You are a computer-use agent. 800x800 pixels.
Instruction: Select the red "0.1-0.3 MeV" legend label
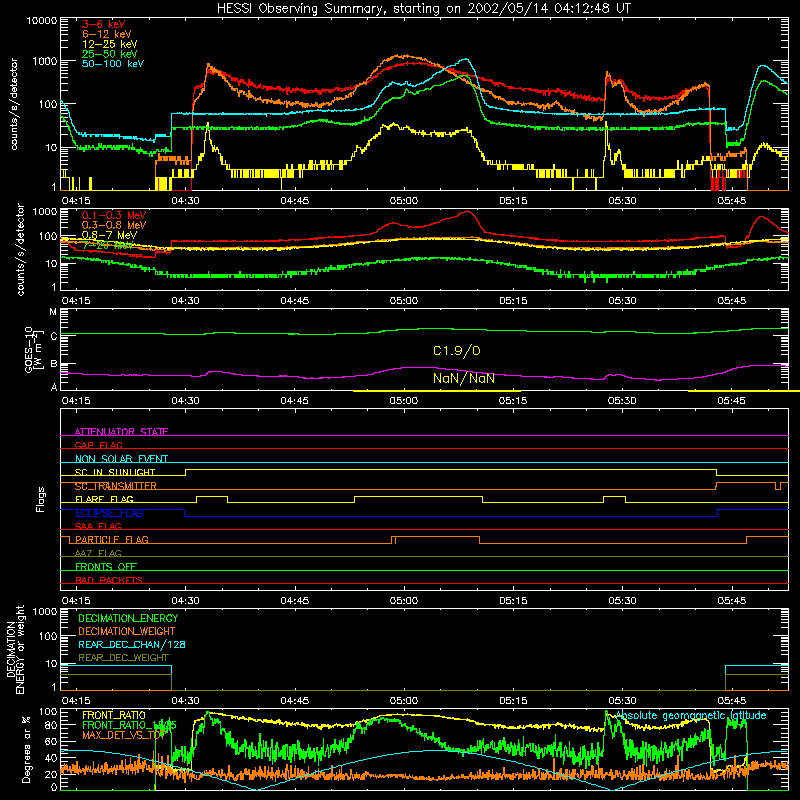(x=114, y=215)
